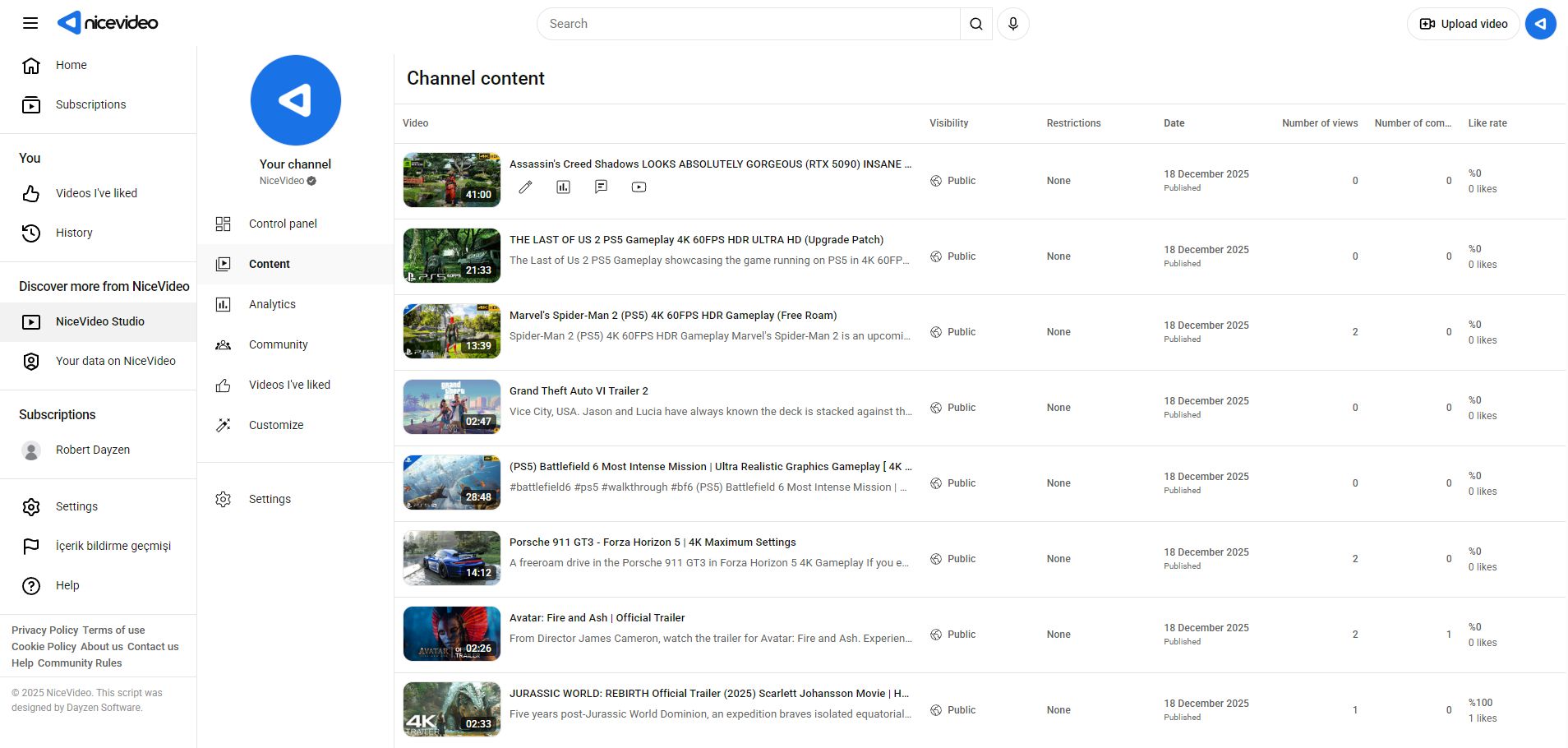Click the Customize magic wand icon
Image resolution: width=1568 pixels, height=748 pixels.
click(x=223, y=425)
